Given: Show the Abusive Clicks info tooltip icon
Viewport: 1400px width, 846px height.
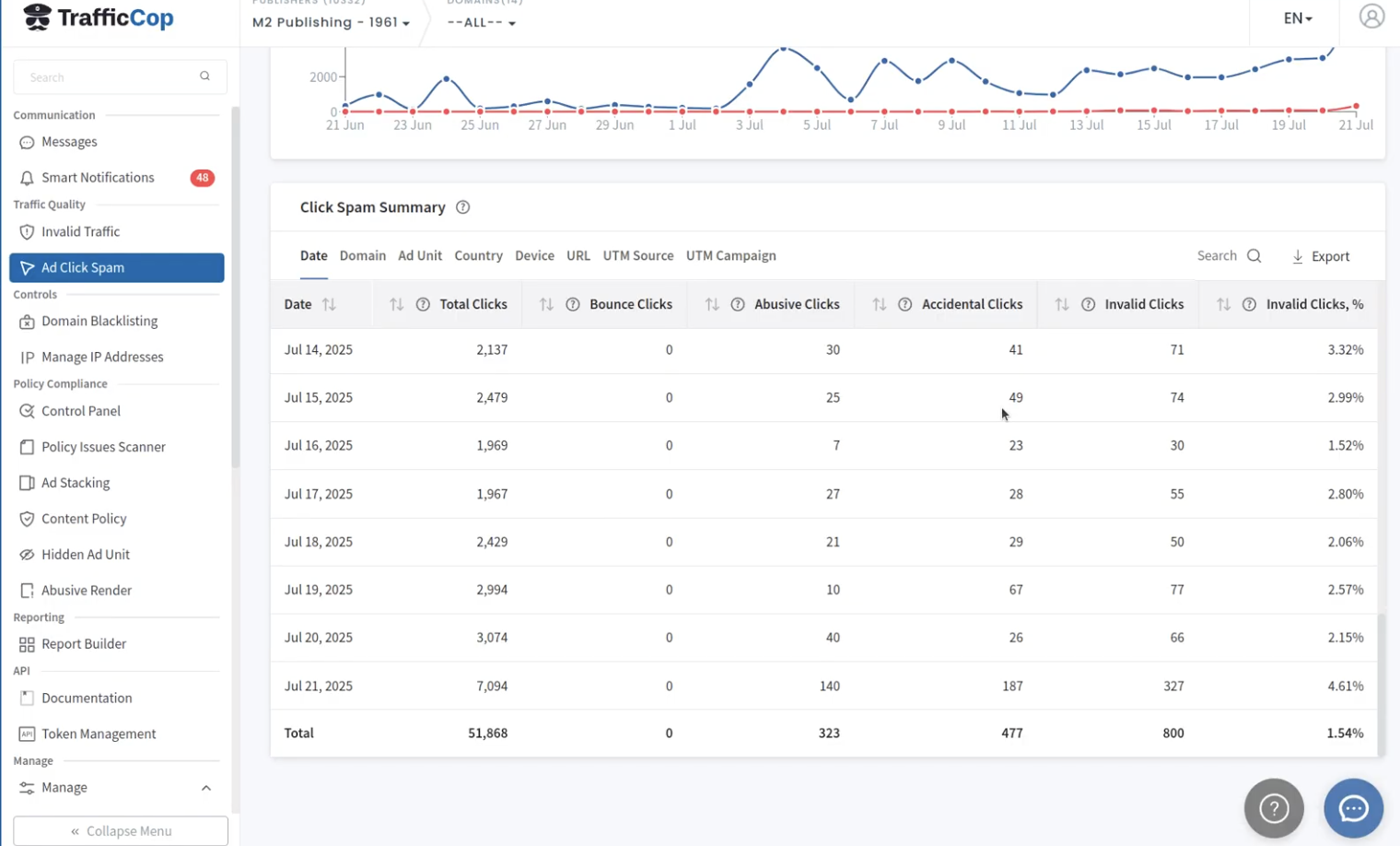Looking at the screenshot, I should pos(738,304).
